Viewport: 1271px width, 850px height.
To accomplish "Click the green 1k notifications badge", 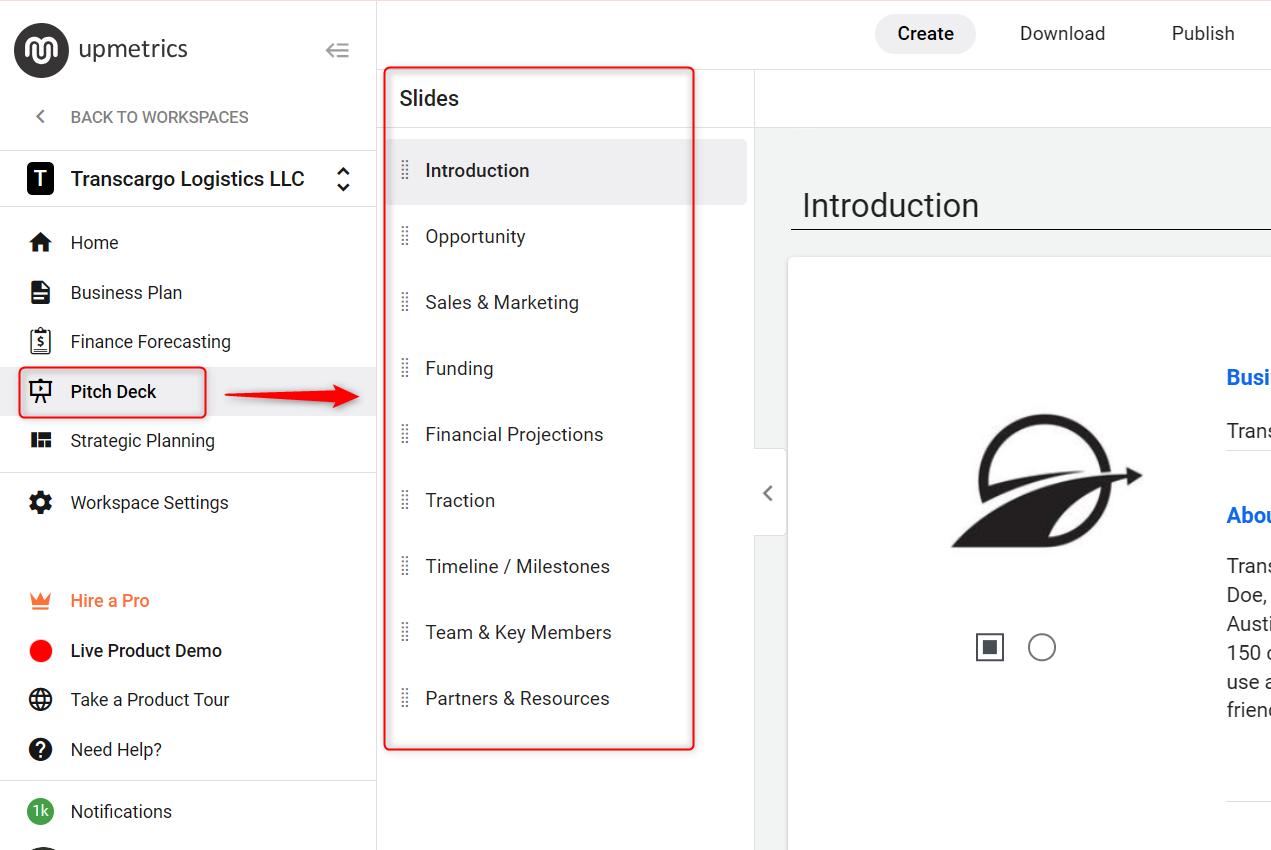I will pyautogui.click(x=40, y=811).
